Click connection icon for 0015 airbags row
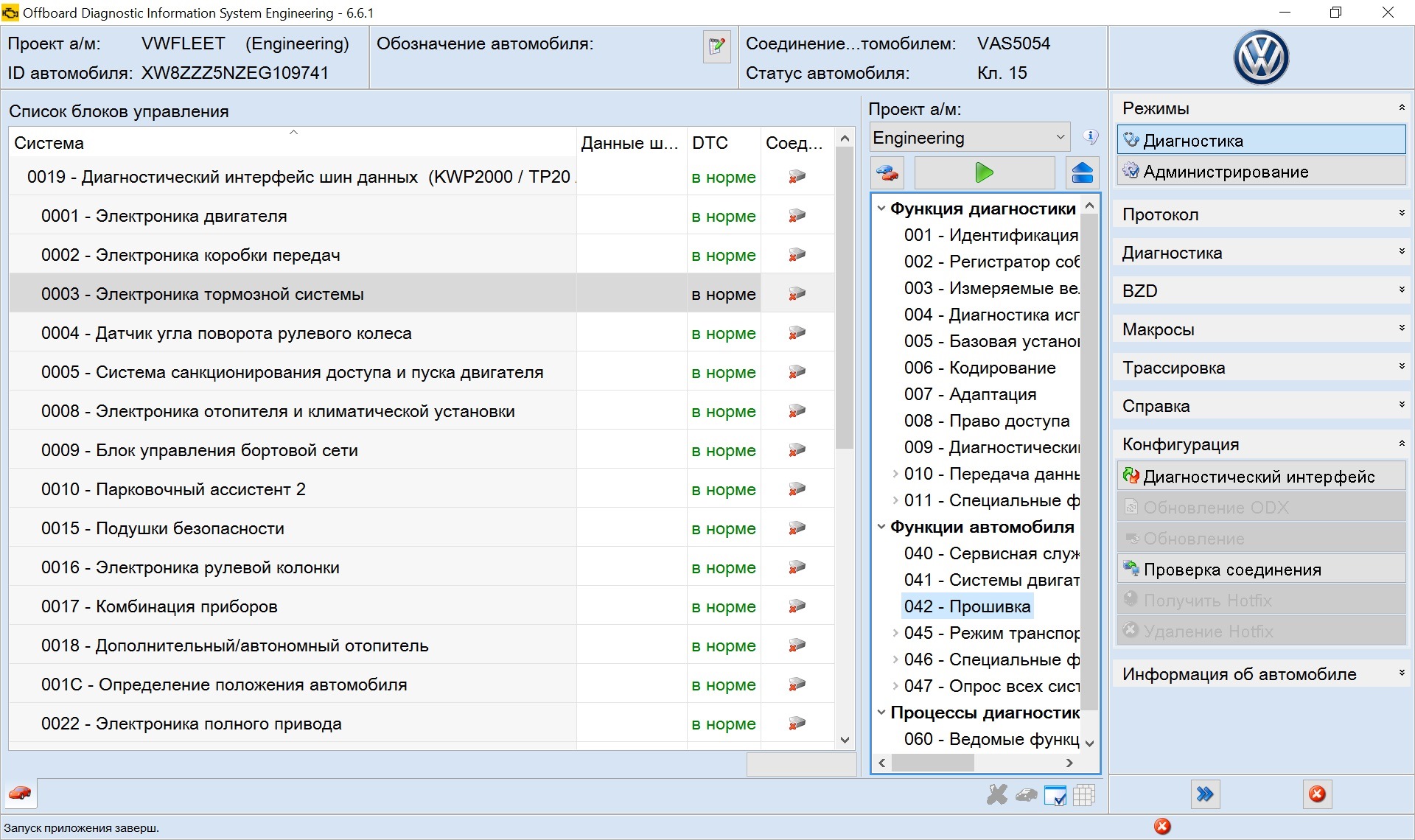 click(x=797, y=528)
